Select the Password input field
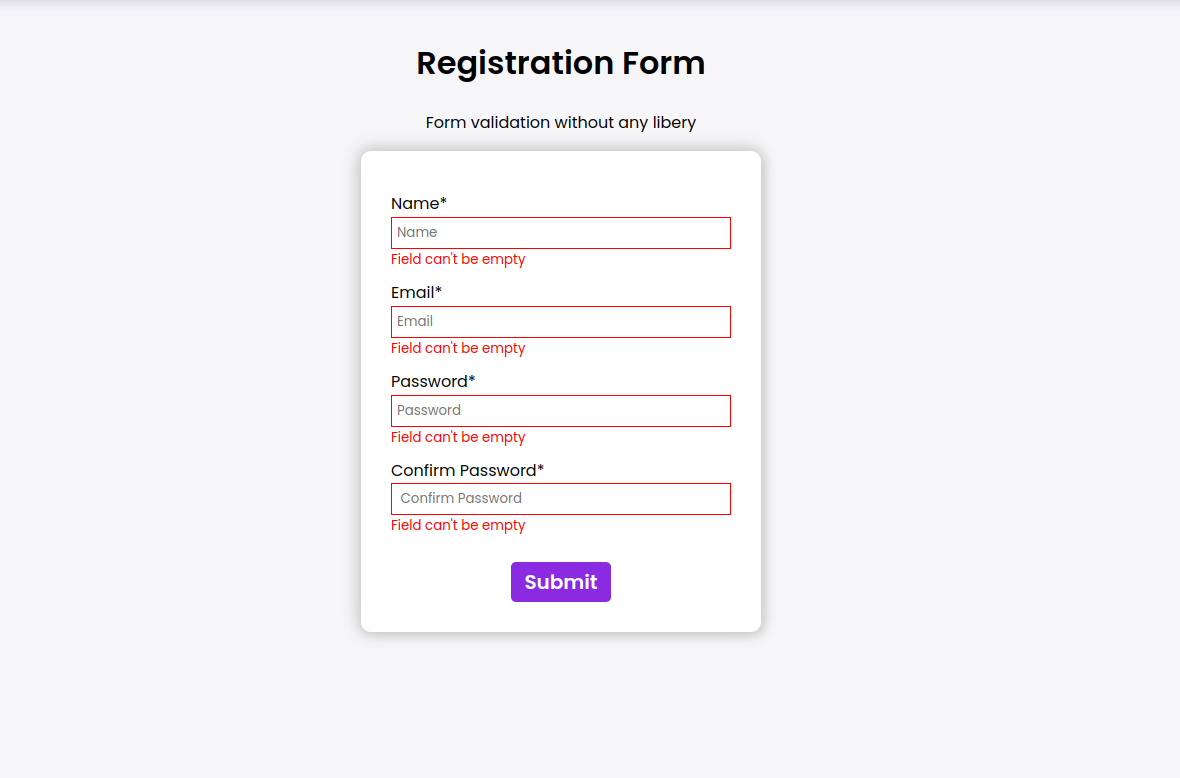 [560, 411]
